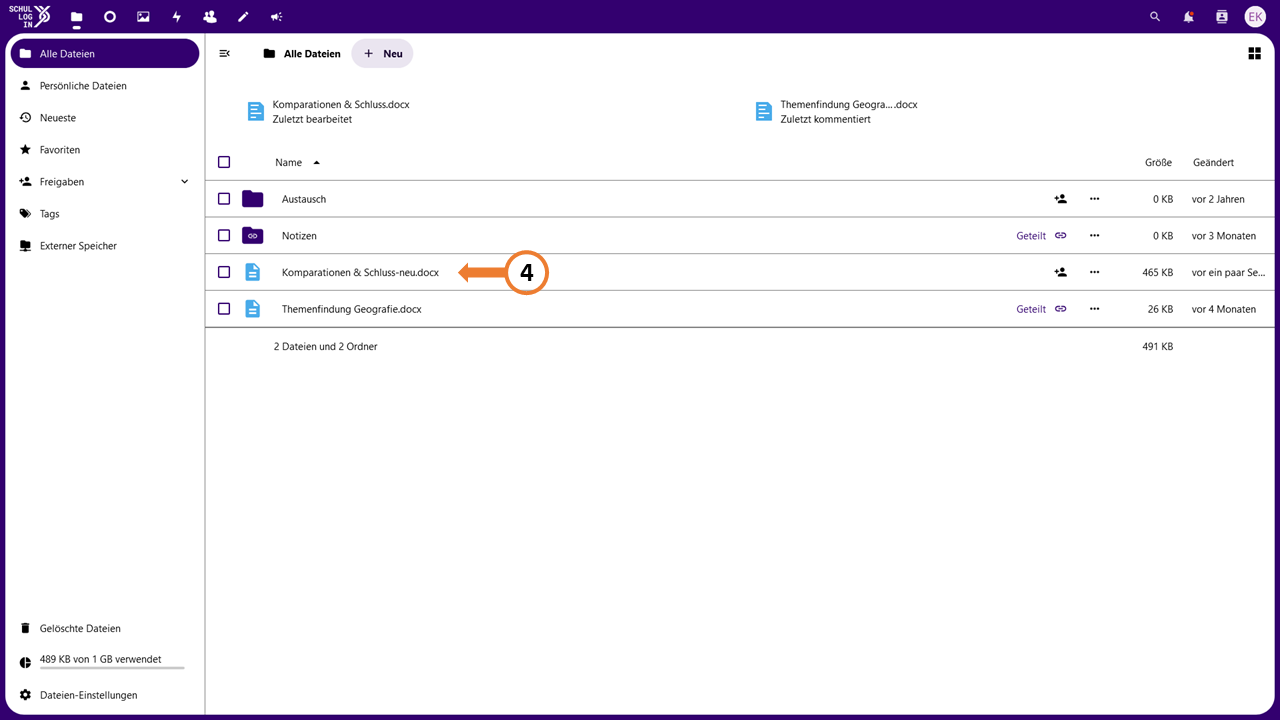Viewport: 1280px width, 720px height.
Task: Select all files checkbox in header
Action: (224, 162)
